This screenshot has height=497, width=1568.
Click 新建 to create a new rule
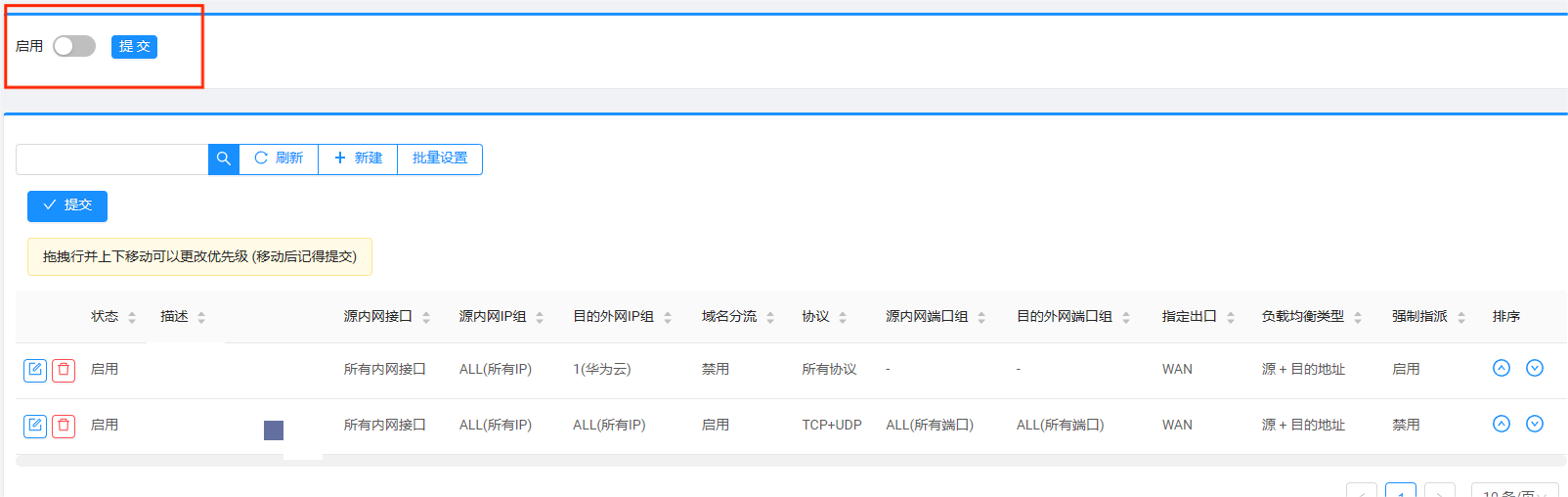pyautogui.click(x=358, y=158)
